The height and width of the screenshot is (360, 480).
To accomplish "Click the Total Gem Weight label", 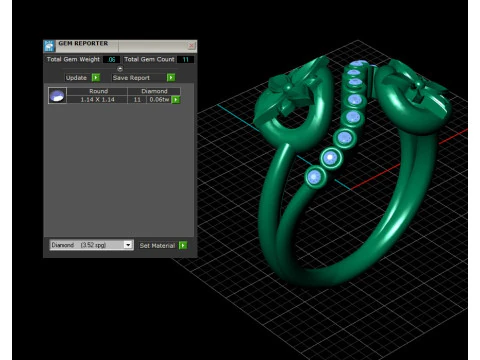I will 73,59.
